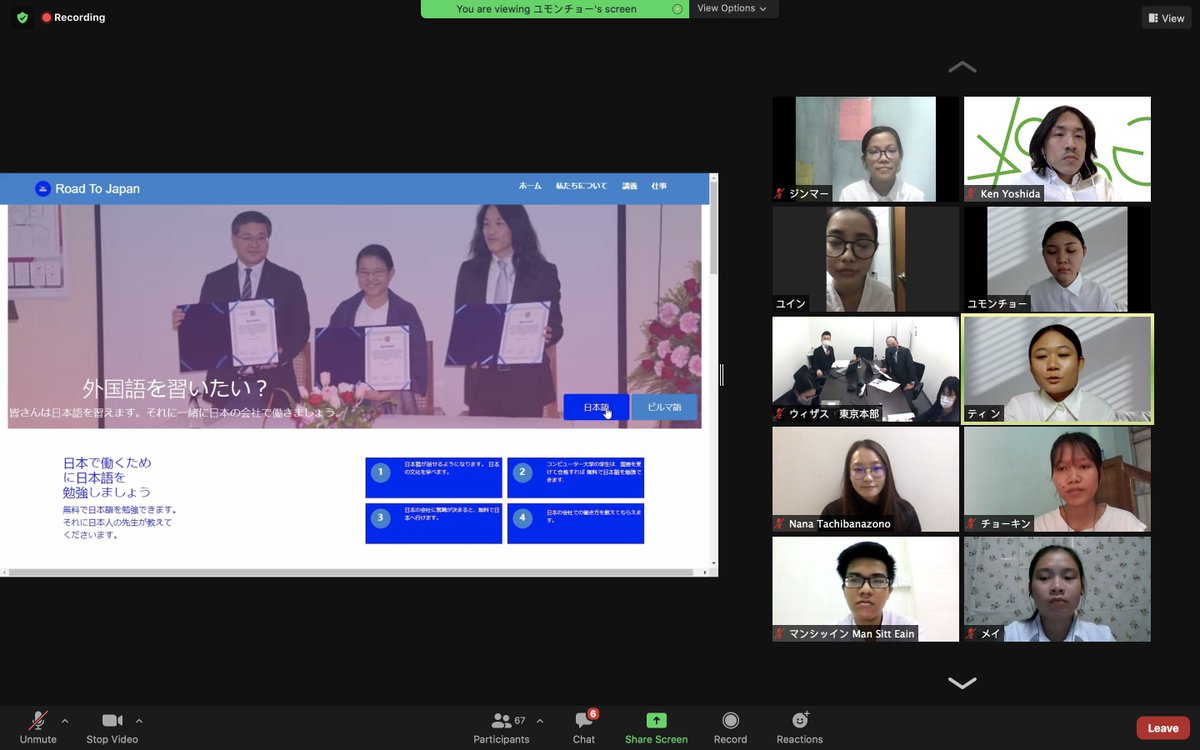
Task: Click feature card number 1
Action: [x=434, y=478]
